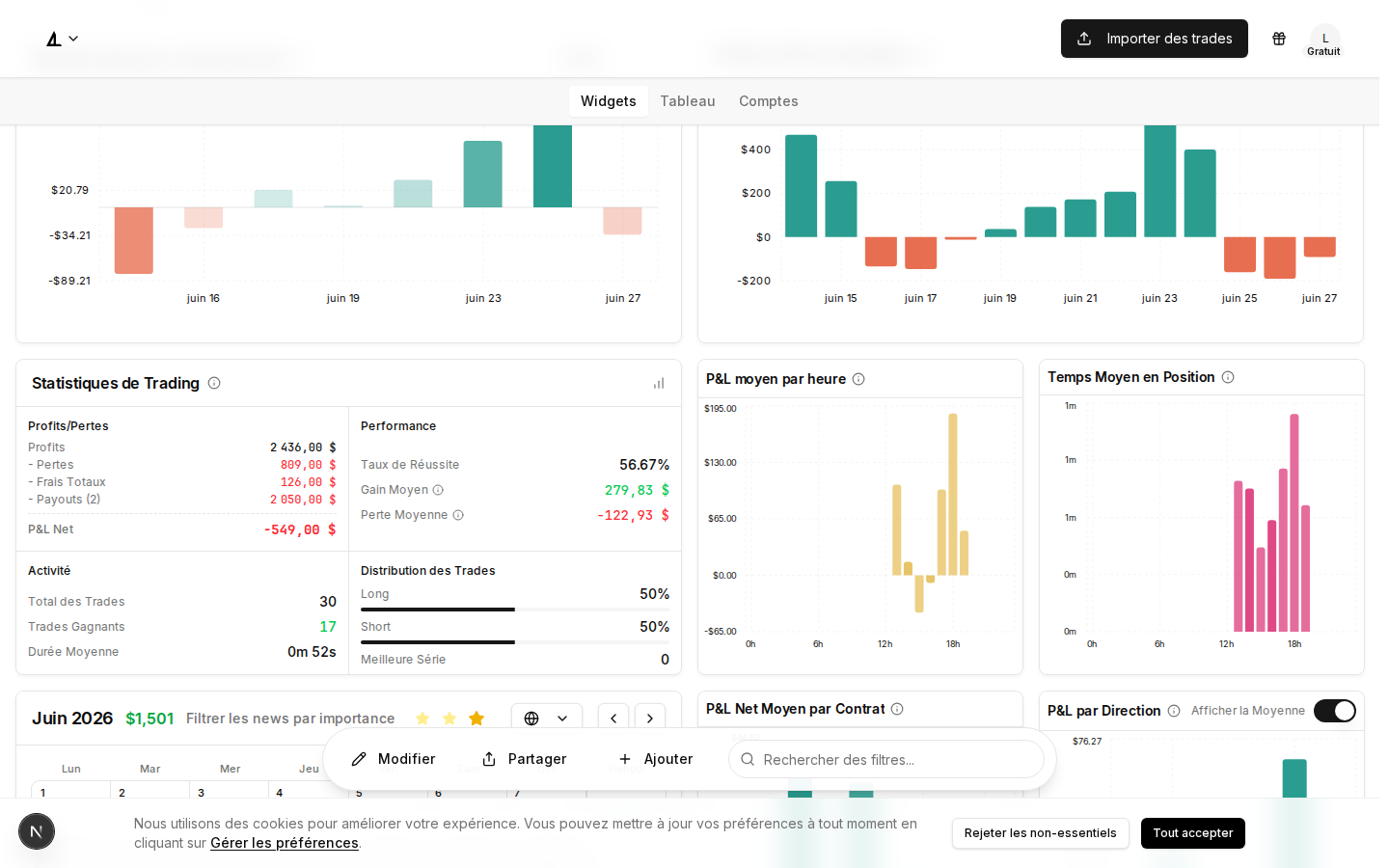The height and width of the screenshot is (868, 1389).
Task: Click Tout accepter cookie button
Action: (1192, 833)
